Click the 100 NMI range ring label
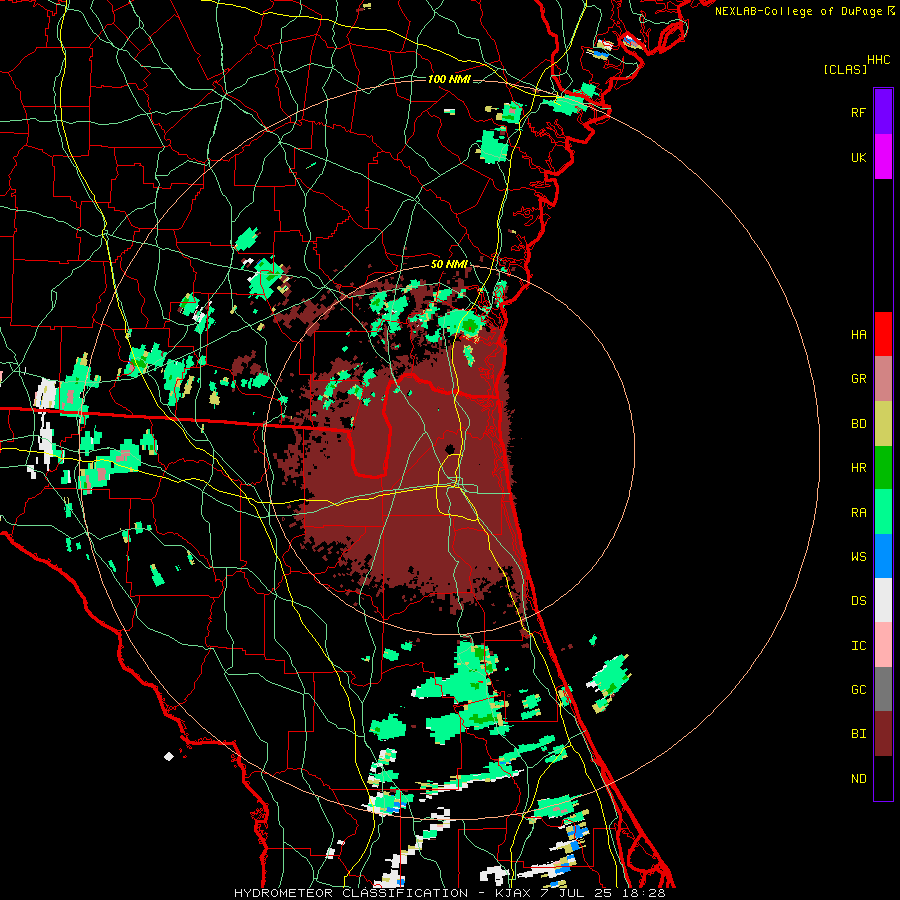900x900 pixels. 449,79
